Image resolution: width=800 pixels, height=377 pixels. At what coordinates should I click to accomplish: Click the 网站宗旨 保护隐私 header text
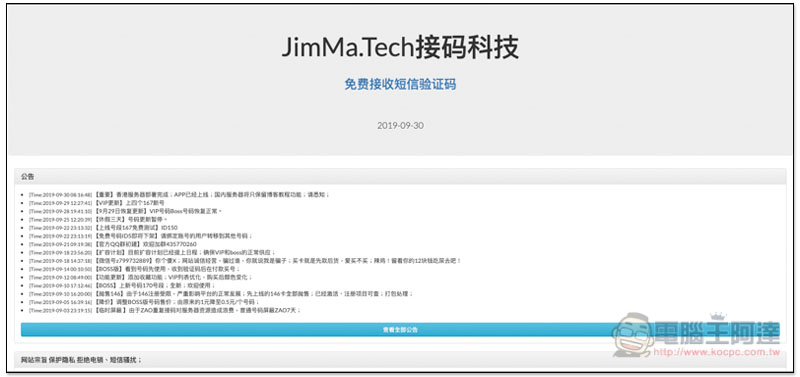click(x=81, y=360)
